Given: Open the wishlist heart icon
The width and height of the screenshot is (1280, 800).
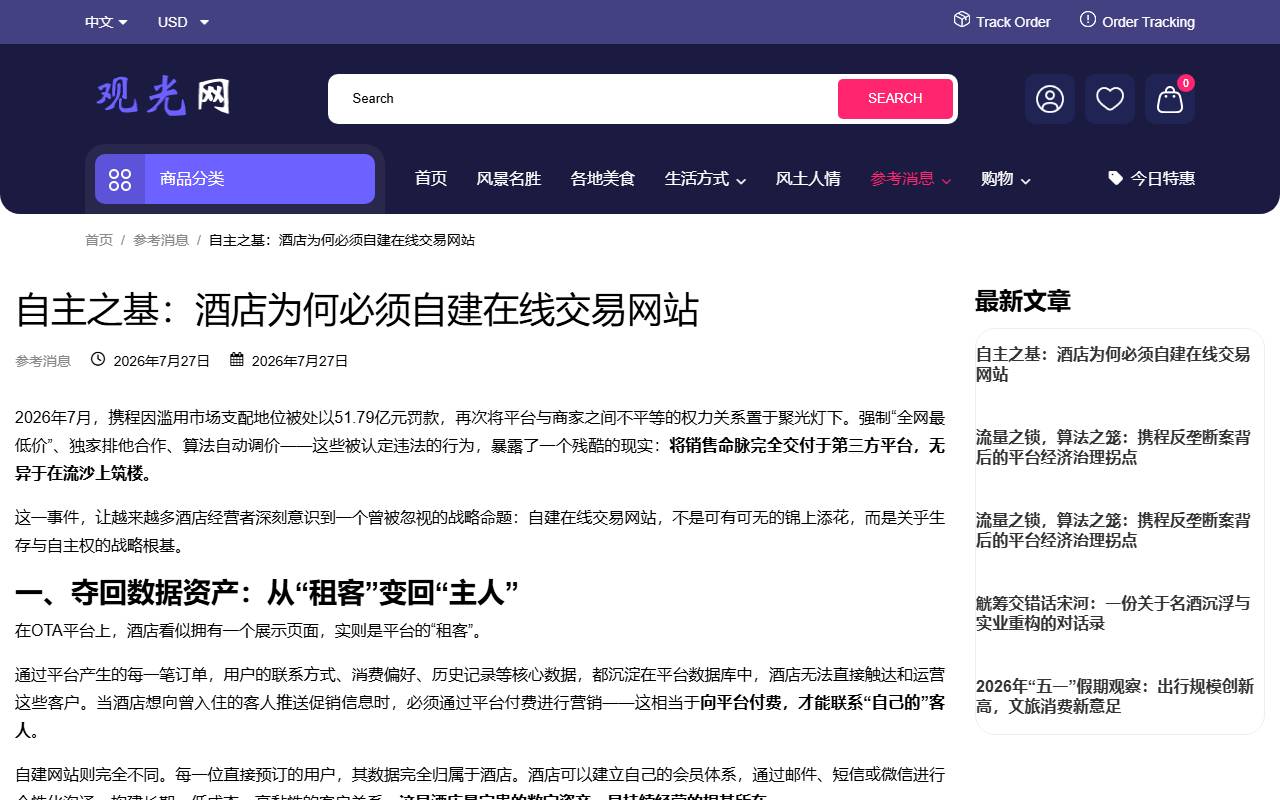Looking at the screenshot, I should point(1110,99).
